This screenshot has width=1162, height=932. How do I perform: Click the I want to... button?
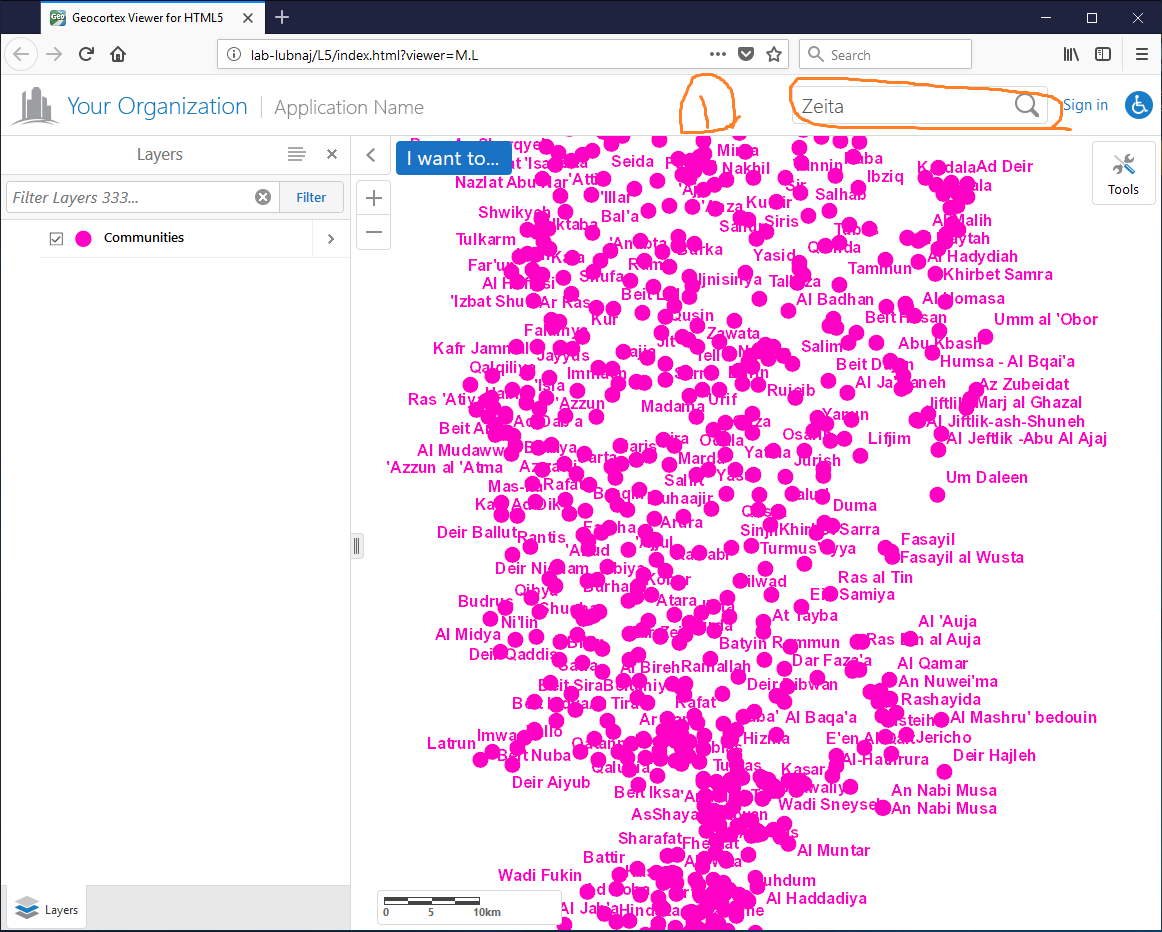tap(453, 158)
